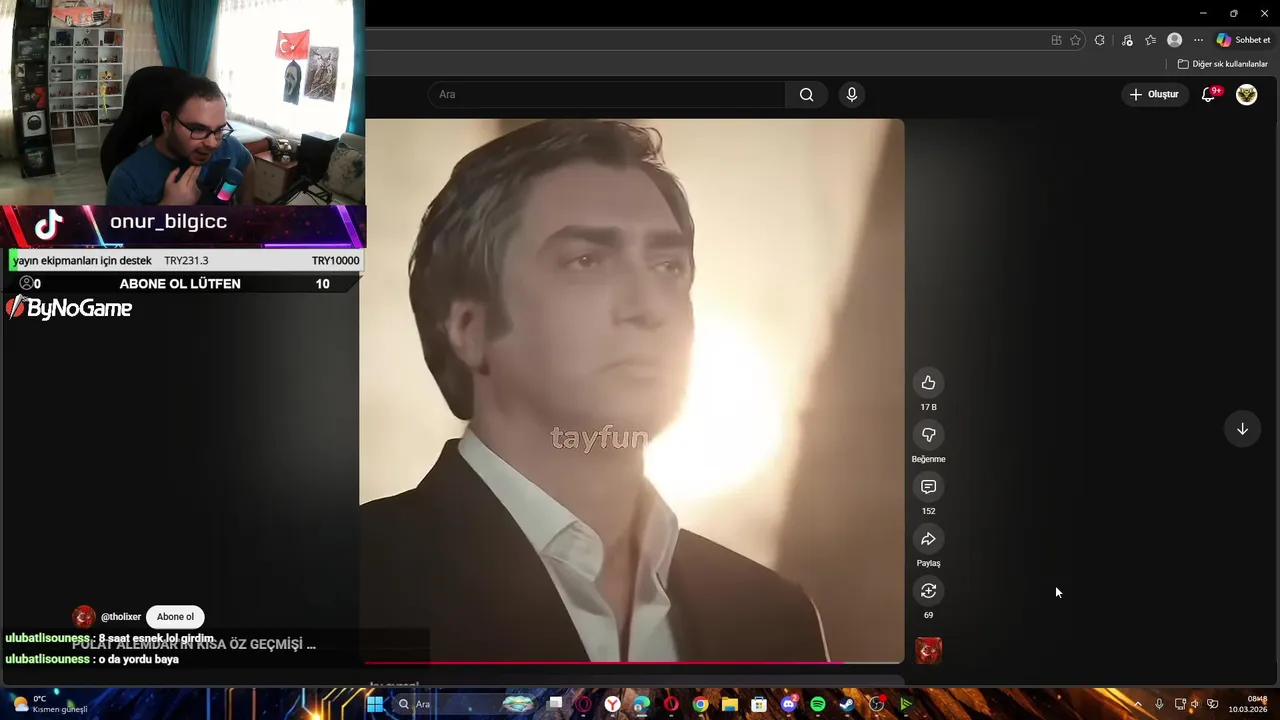Open Discord from the taskbar
Screen dimensions: 1280x720
tap(789, 704)
